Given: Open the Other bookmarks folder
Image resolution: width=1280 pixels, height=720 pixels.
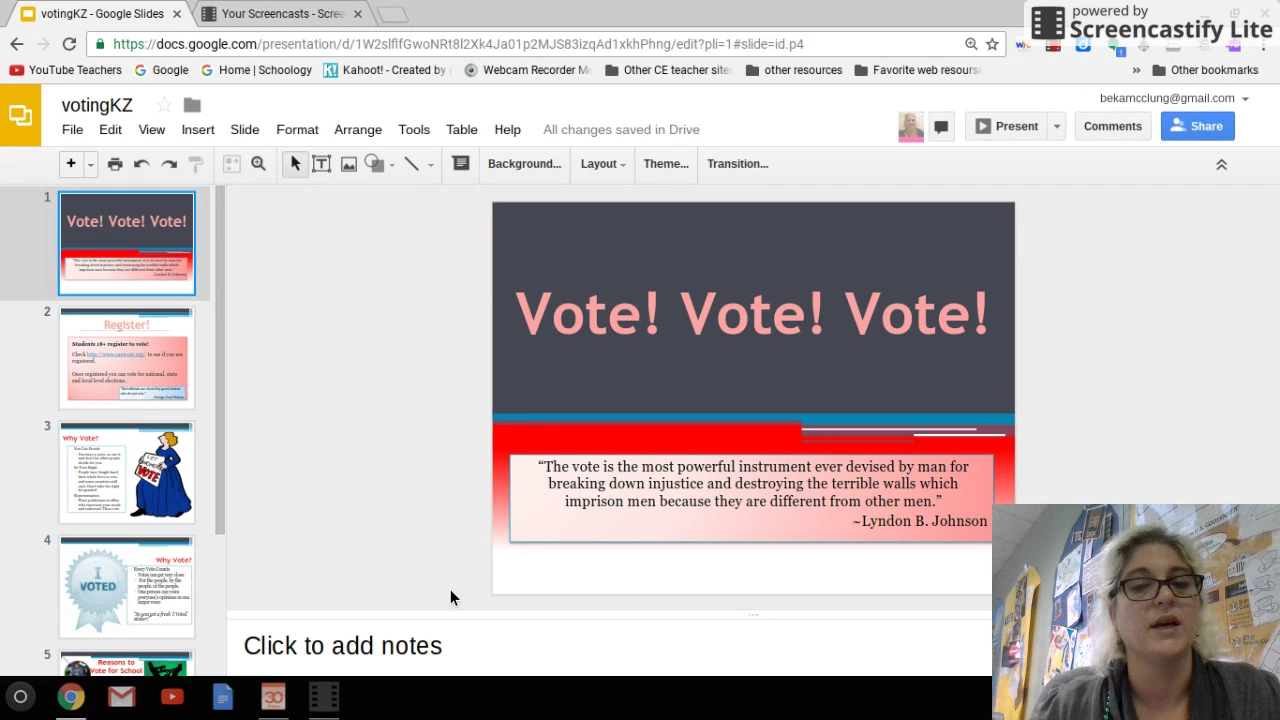Looking at the screenshot, I should [x=1205, y=70].
